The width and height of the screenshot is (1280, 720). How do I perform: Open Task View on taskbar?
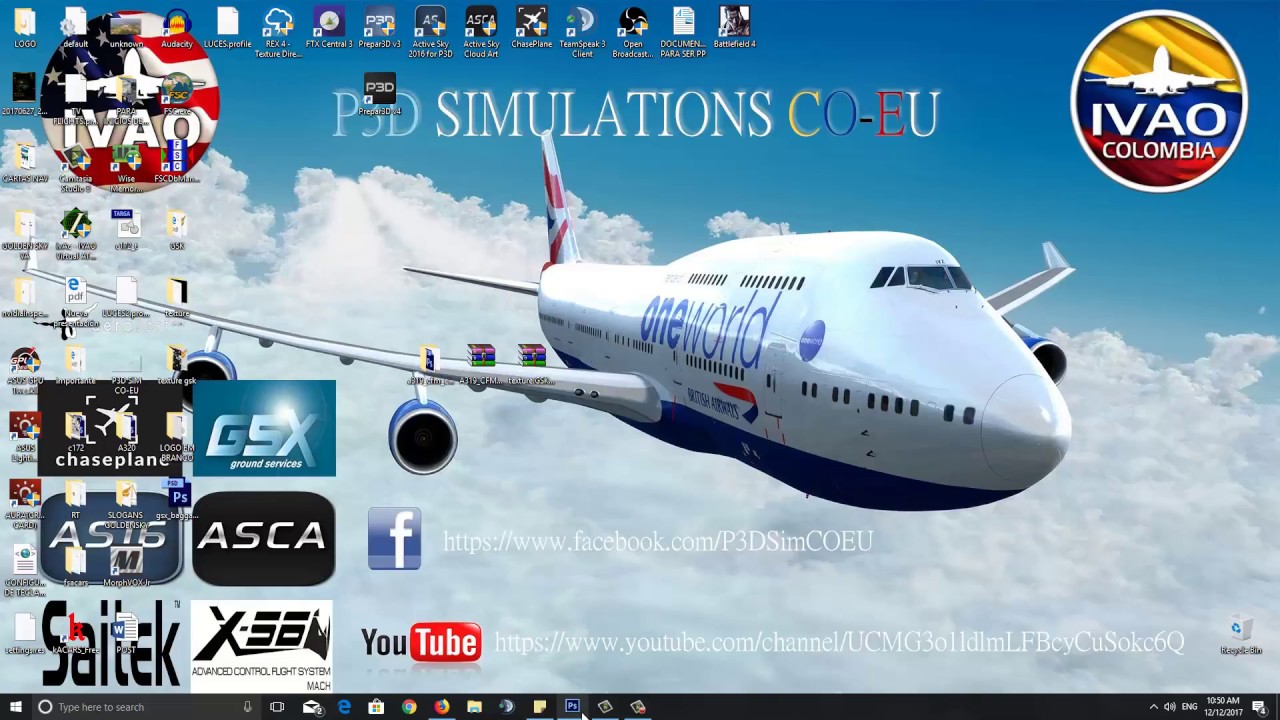tap(277, 707)
